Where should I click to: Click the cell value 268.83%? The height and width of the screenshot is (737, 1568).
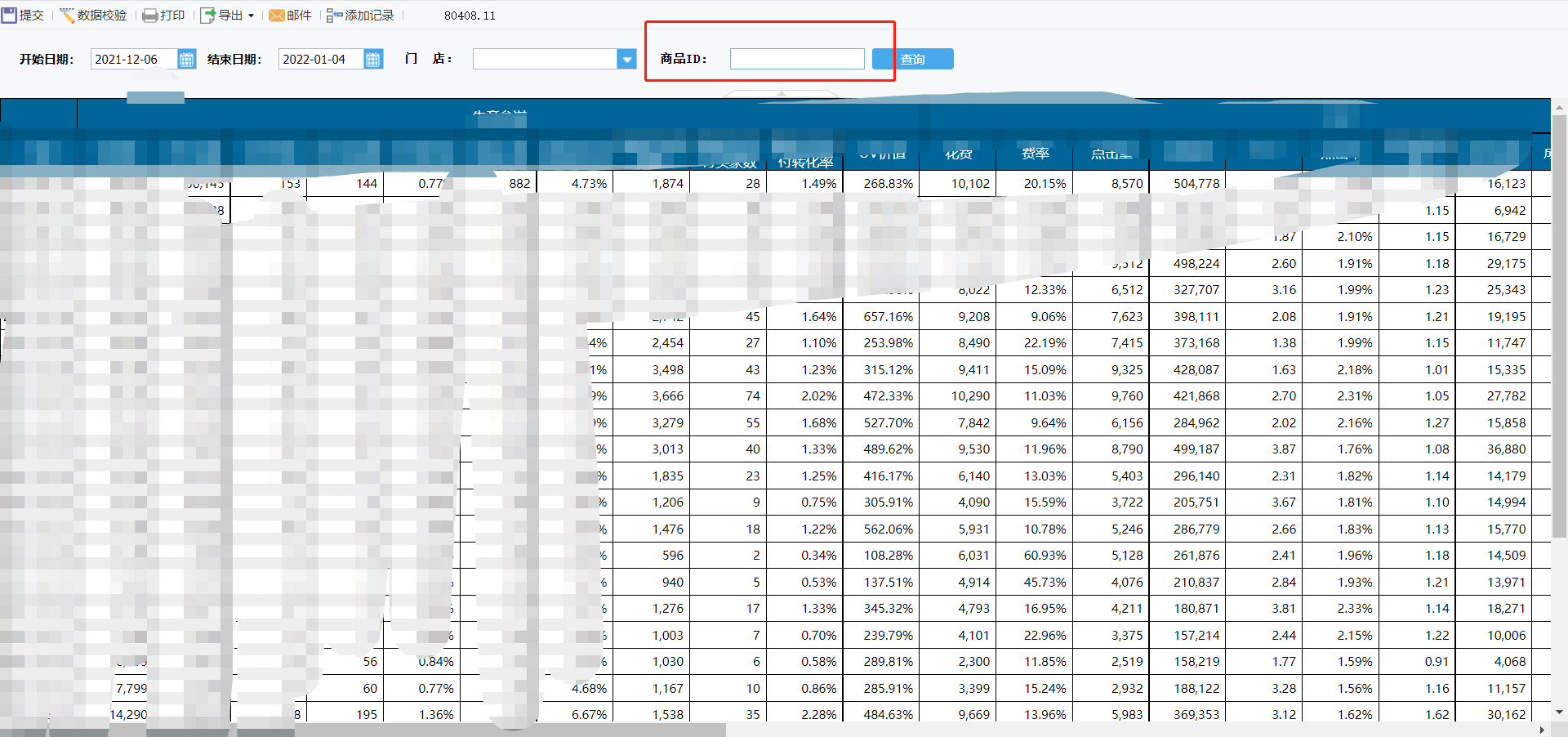tap(888, 184)
